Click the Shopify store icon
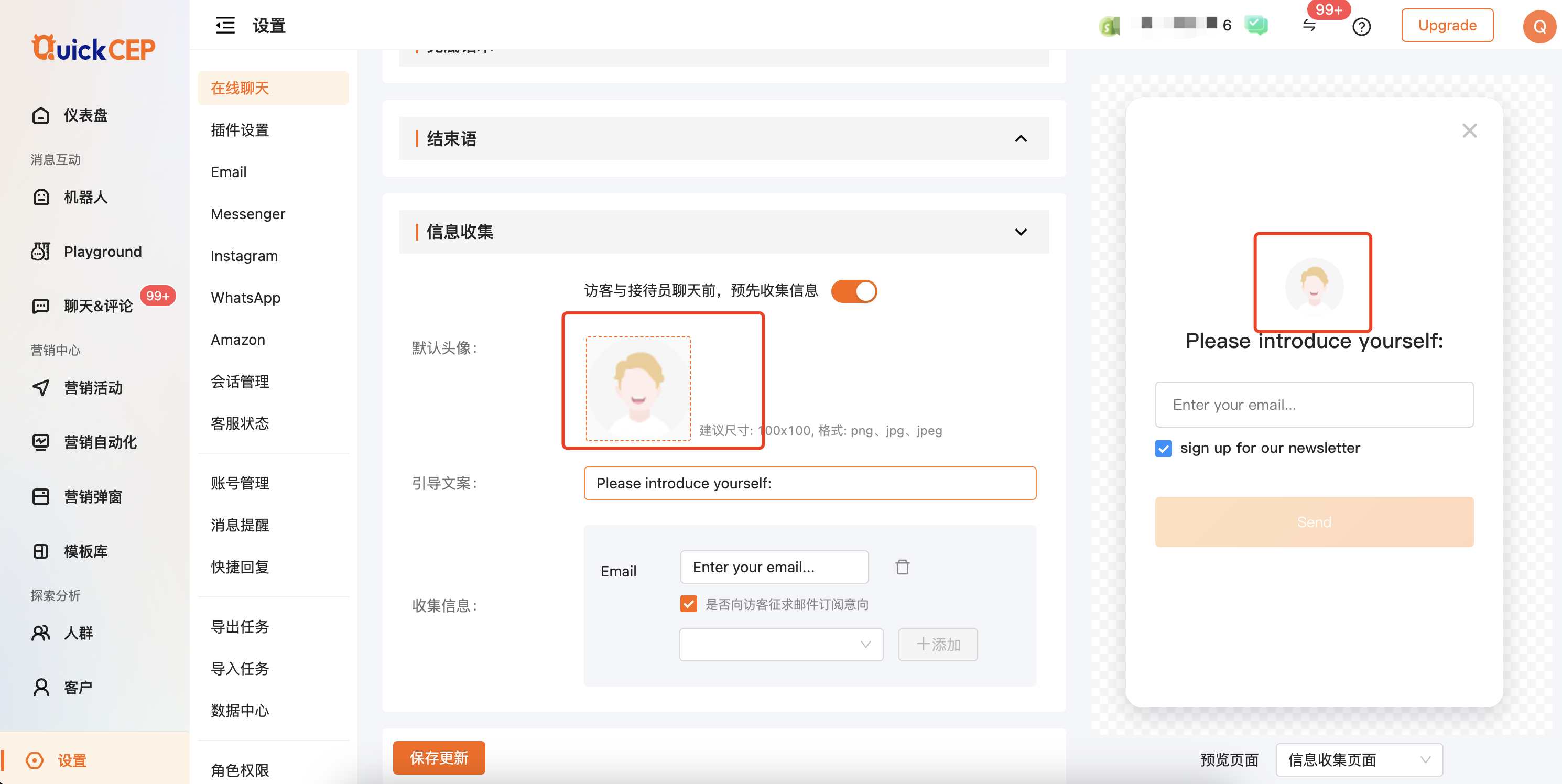Image resolution: width=1562 pixels, height=784 pixels. 1109,26
